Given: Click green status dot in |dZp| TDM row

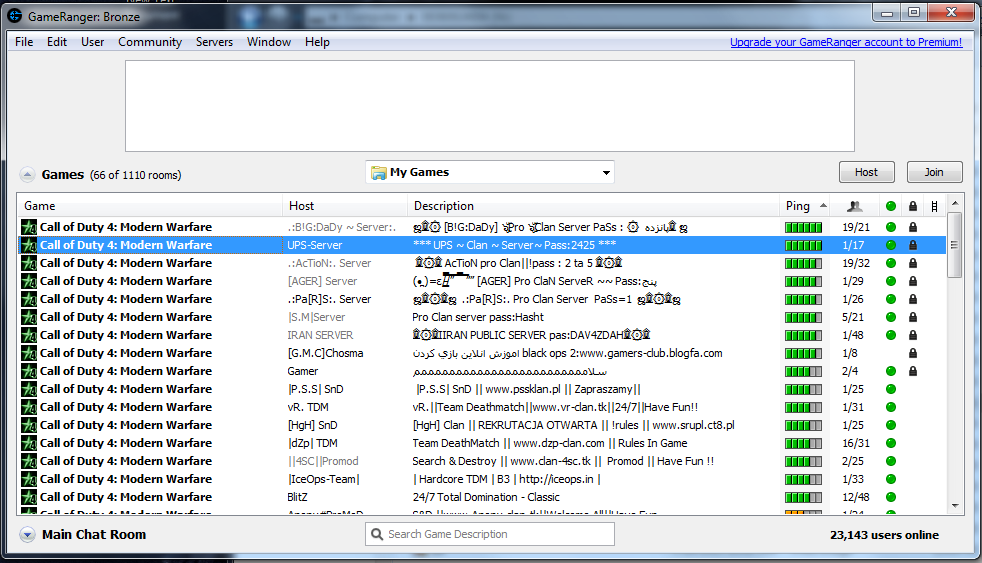Looking at the screenshot, I should tap(891, 443).
